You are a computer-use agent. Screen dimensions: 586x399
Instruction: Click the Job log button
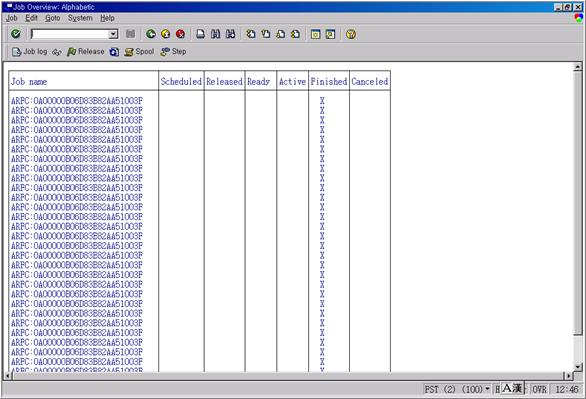click(30, 52)
